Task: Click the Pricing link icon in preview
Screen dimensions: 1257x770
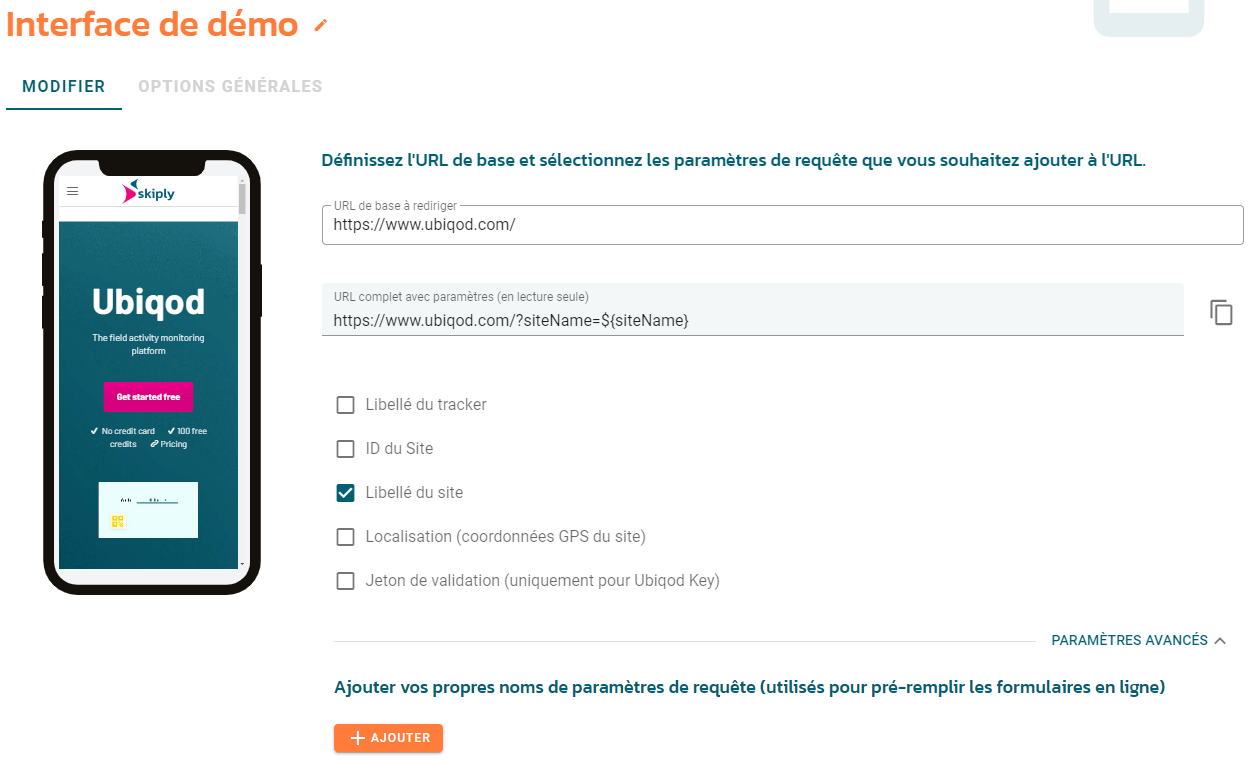Action: [154, 444]
